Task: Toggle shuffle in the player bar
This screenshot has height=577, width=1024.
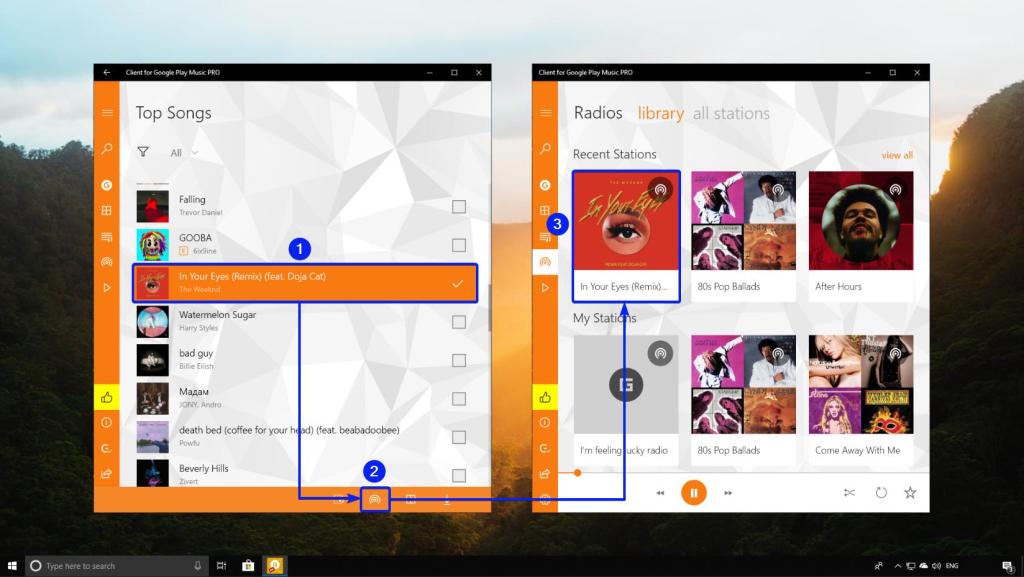Action: 850,492
